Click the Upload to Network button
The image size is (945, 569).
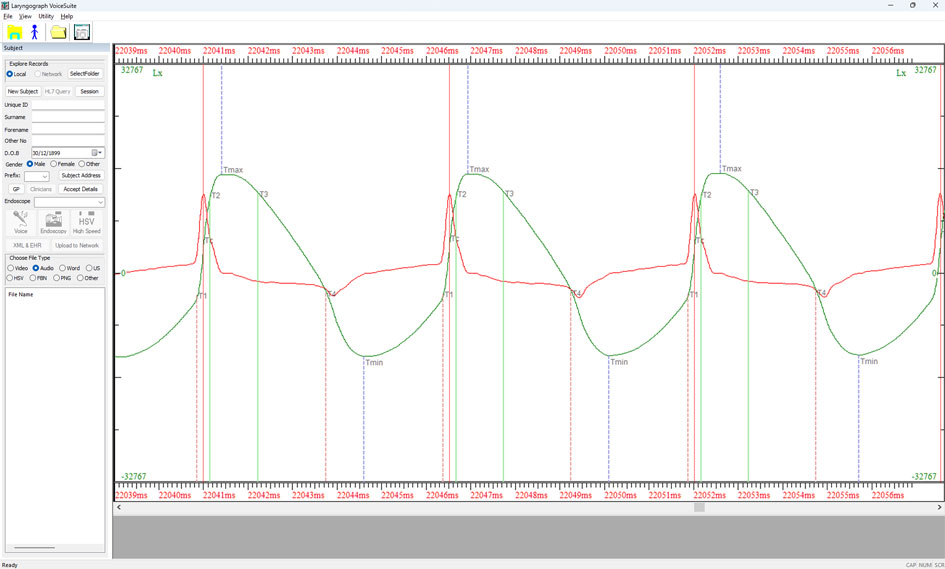[77, 246]
